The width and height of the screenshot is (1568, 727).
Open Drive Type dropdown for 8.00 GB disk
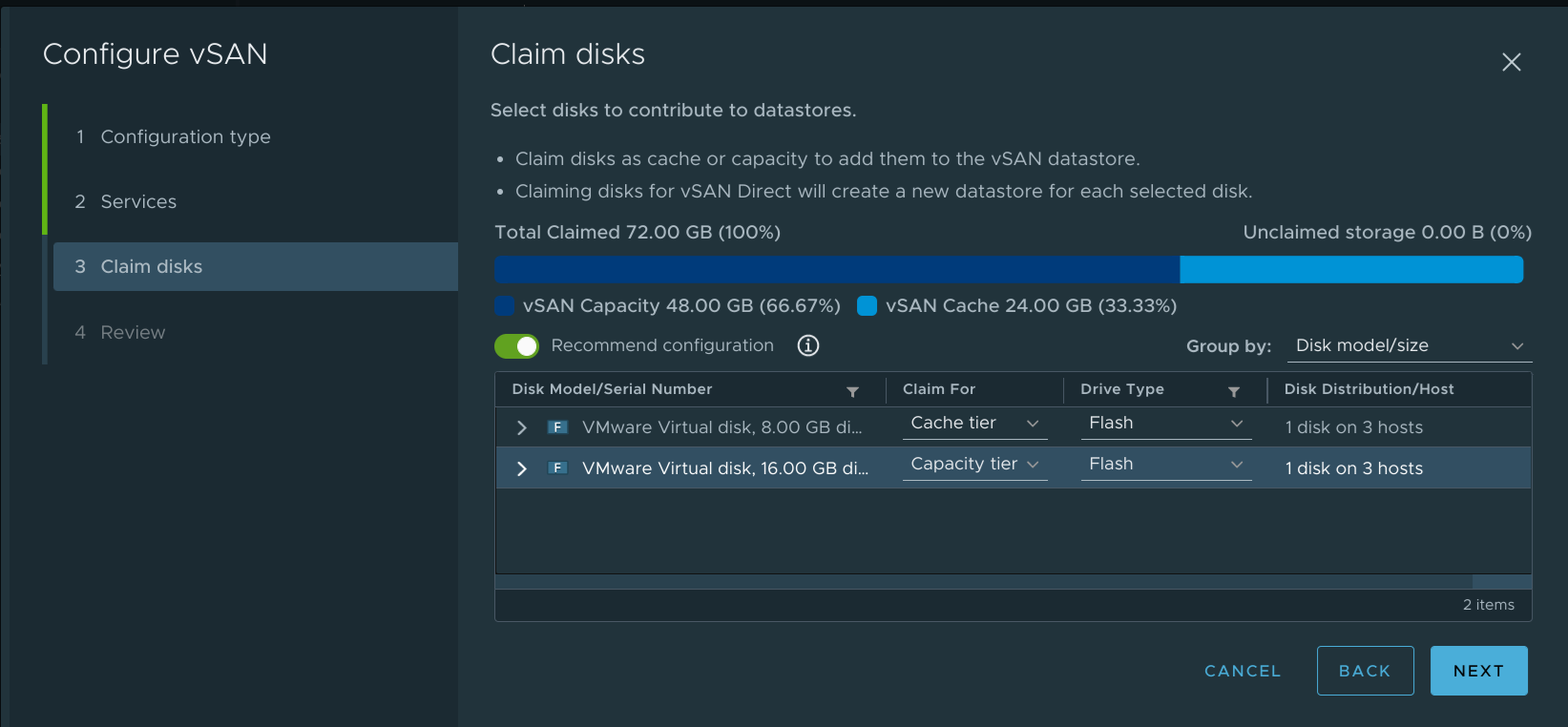point(1165,424)
